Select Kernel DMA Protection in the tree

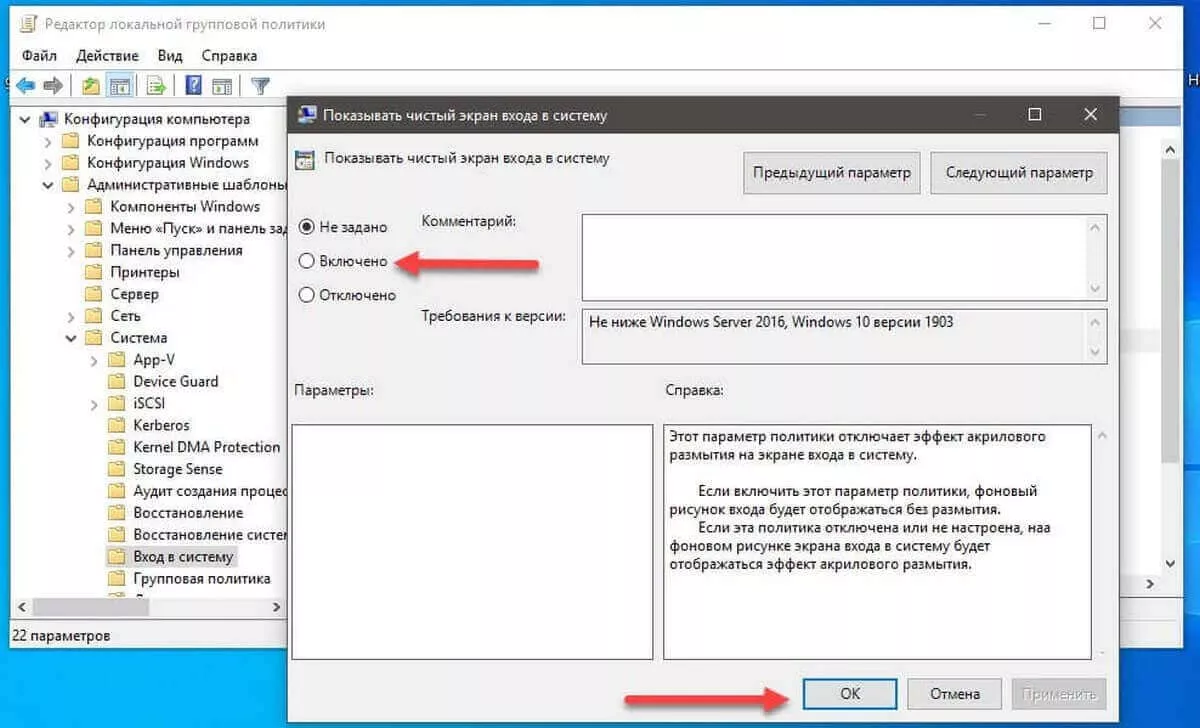[x=207, y=447]
